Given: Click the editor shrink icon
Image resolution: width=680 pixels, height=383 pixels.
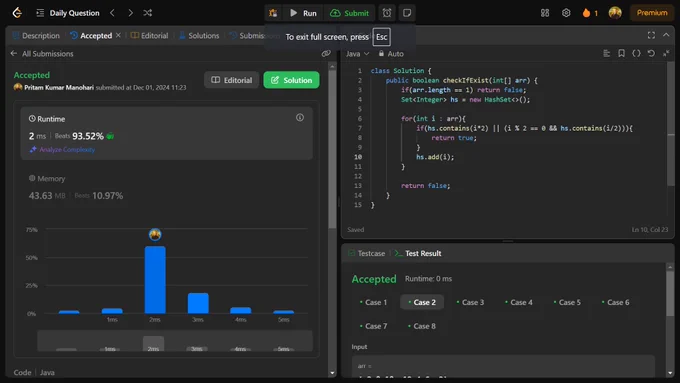Looking at the screenshot, I should tap(666, 53).
